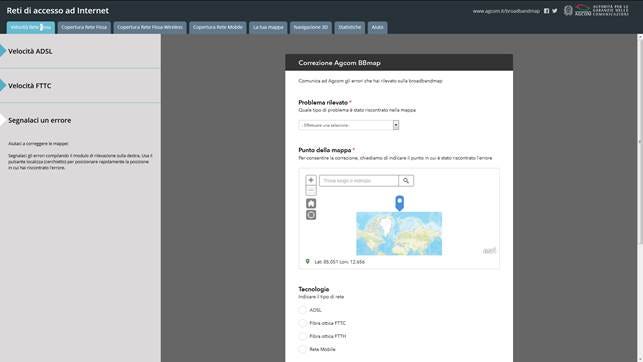Click the map home extent button
This screenshot has width=643, height=362.
(311, 203)
